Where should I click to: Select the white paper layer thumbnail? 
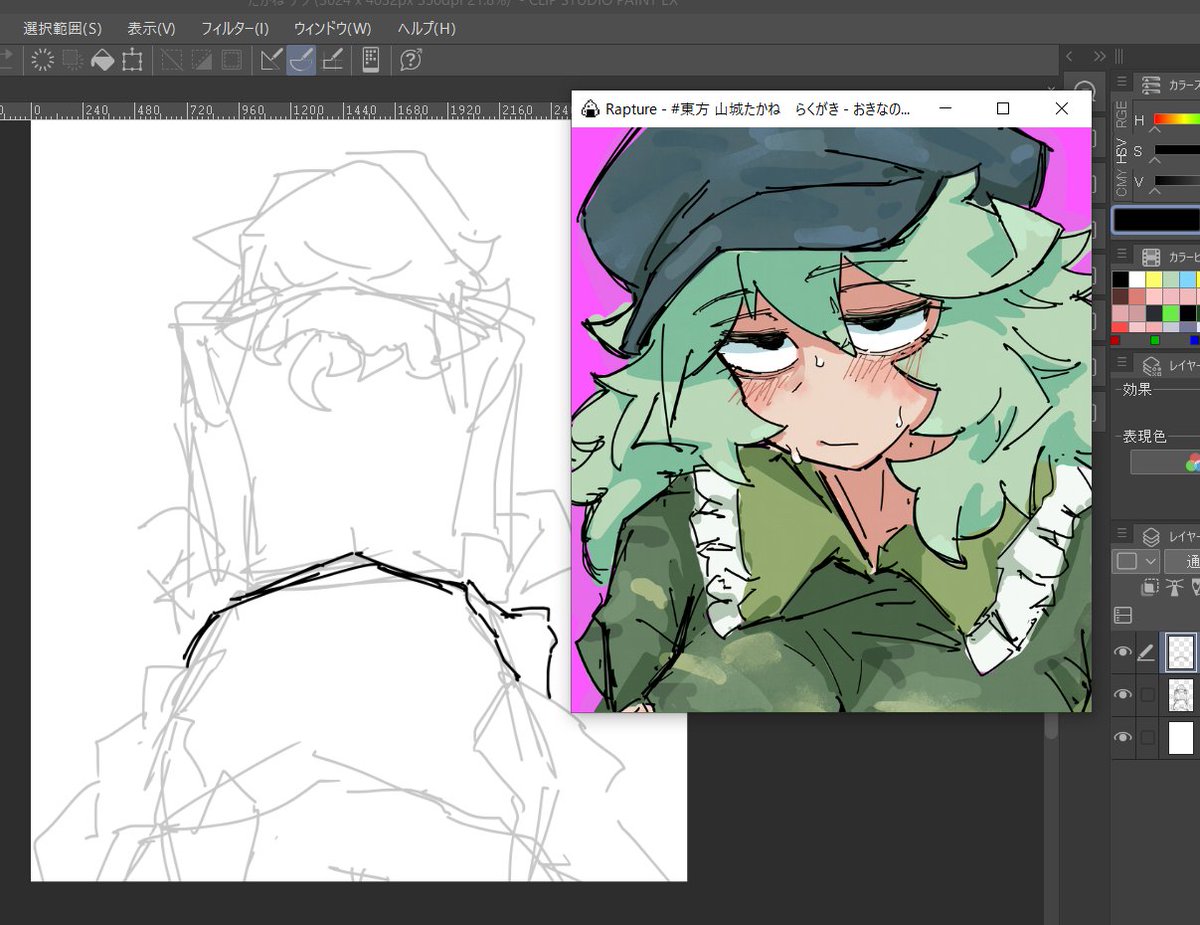coord(1181,737)
